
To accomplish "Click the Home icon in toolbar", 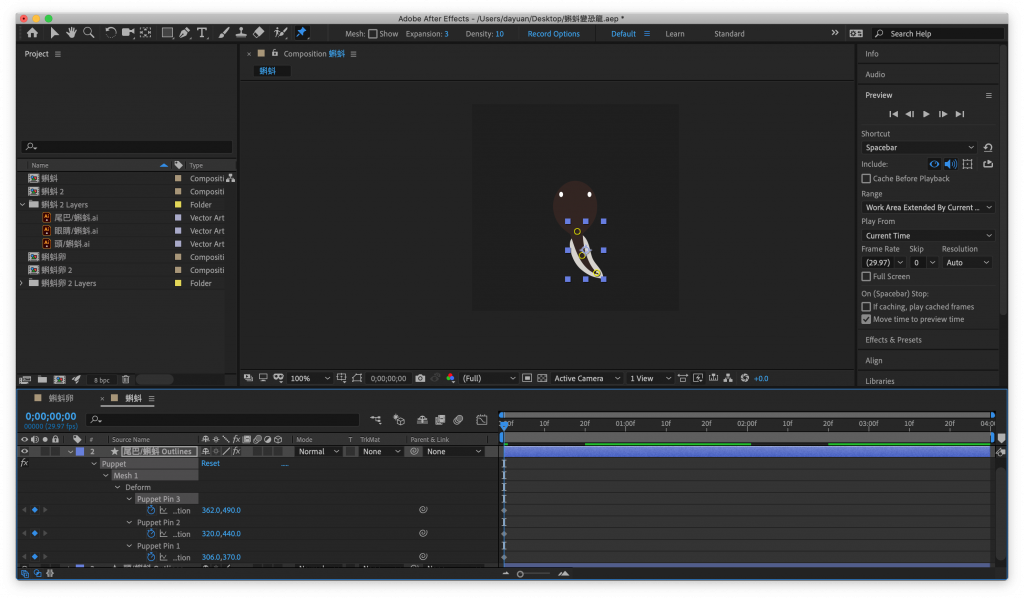I will tap(32, 33).
